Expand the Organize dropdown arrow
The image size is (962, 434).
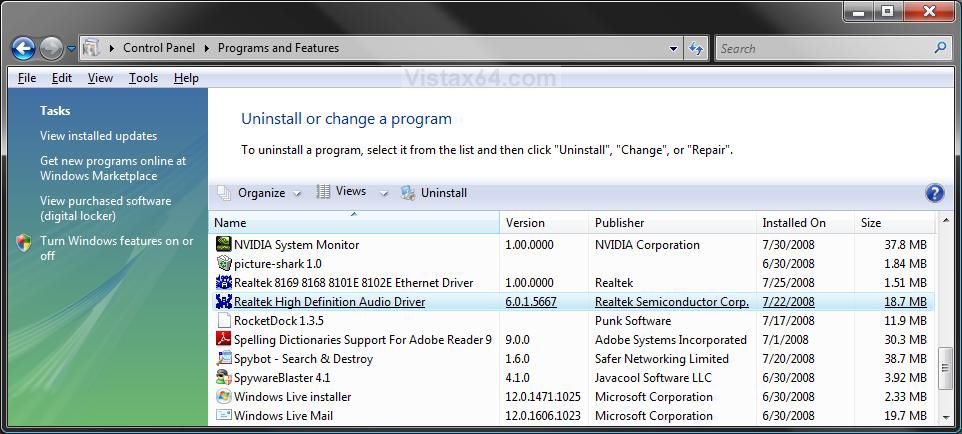[297, 193]
